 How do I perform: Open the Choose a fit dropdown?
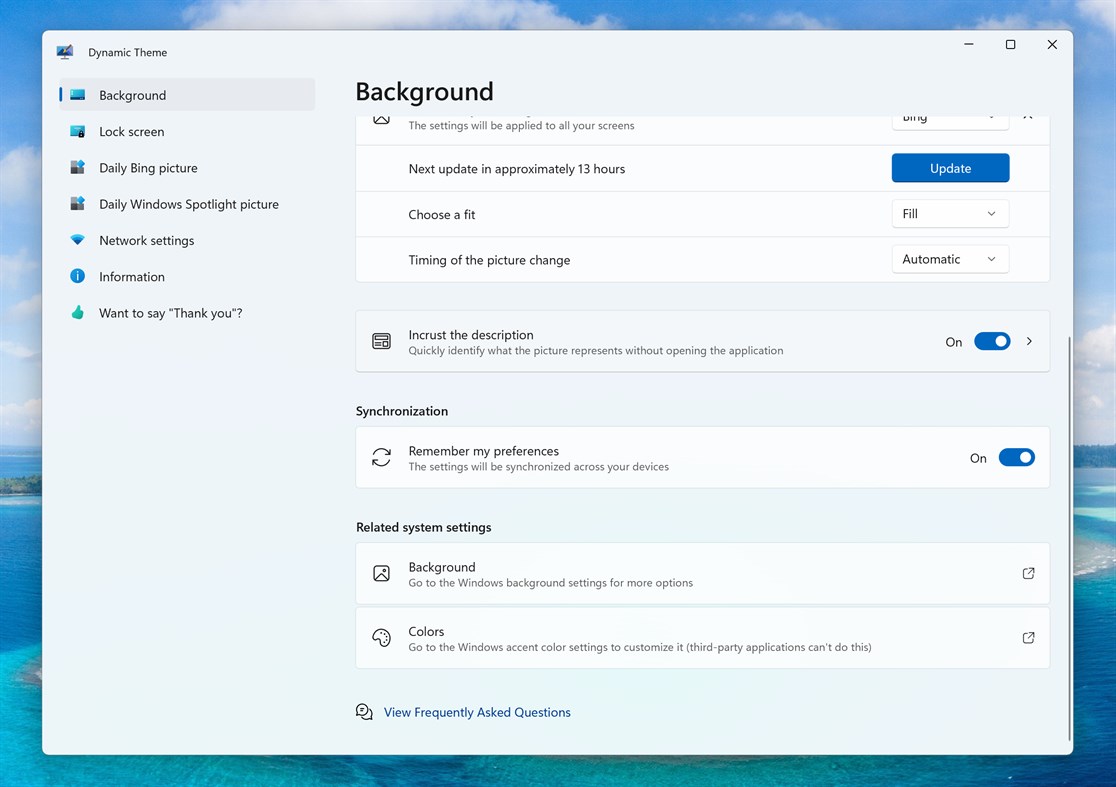click(x=950, y=213)
